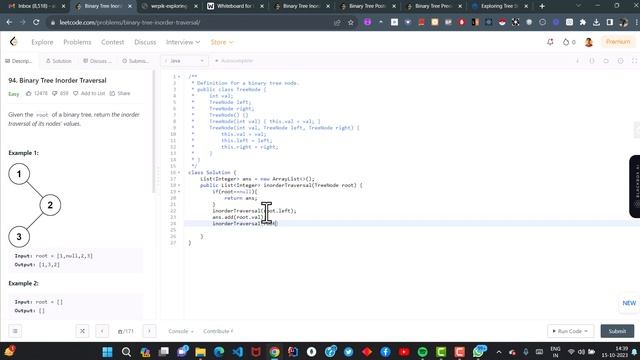The height and width of the screenshot is (360, 640).
Task: Click the description panel scrollbar
Action: [x=154, y=131]
